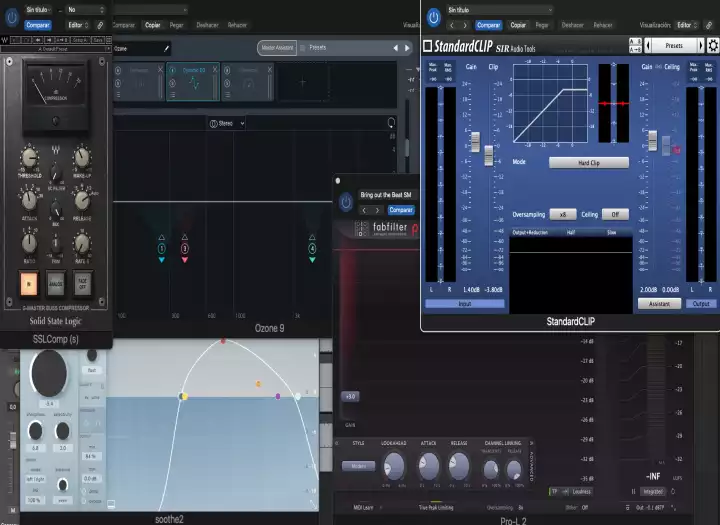Toggle the StandardCLIP Ceiling Off button
This screenshot has width=720, height=525.
coord(615,215)
